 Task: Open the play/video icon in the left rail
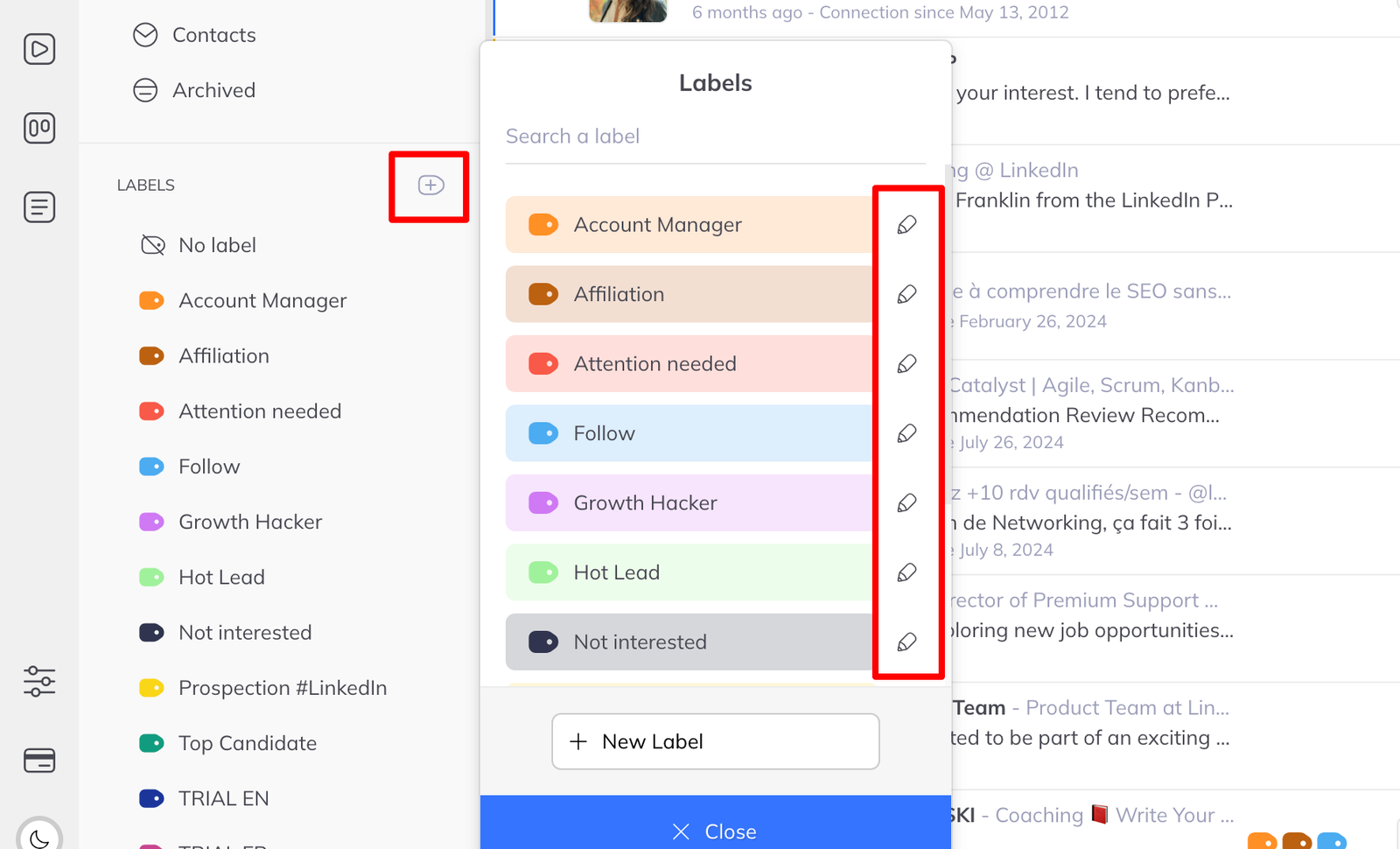click(x=39, y=49)
